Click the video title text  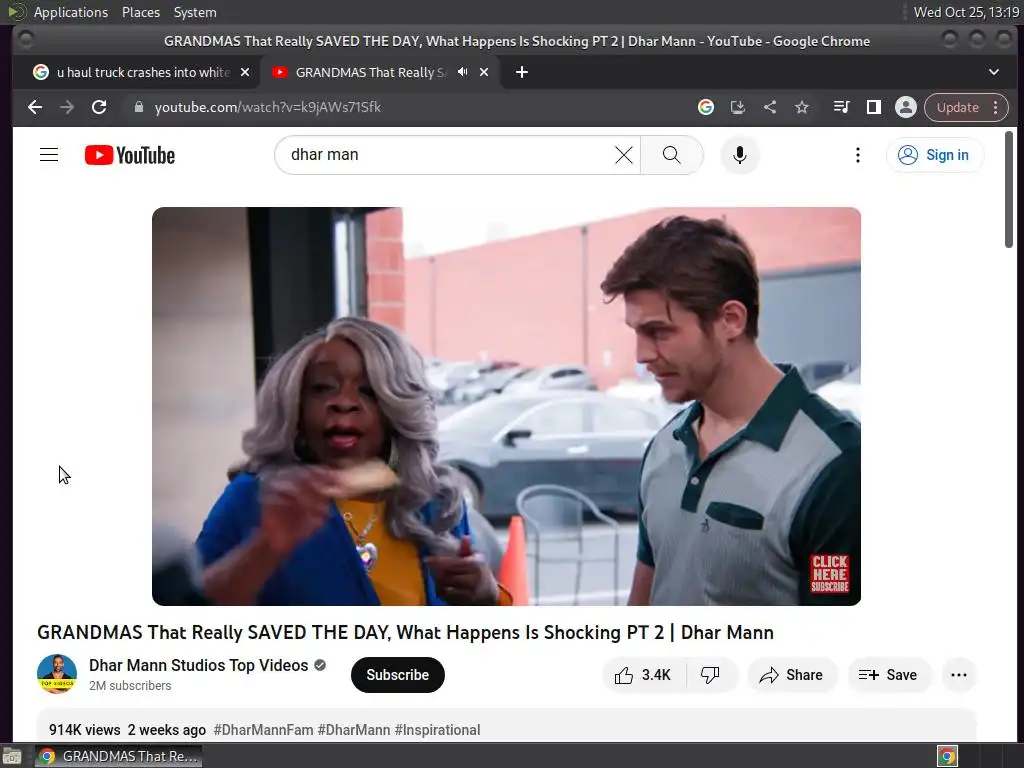coord(406,632)
